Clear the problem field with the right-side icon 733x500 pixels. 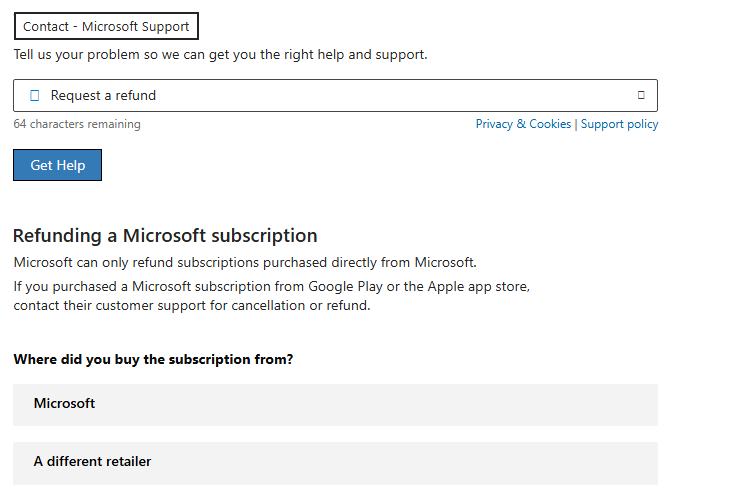[641, 95]
